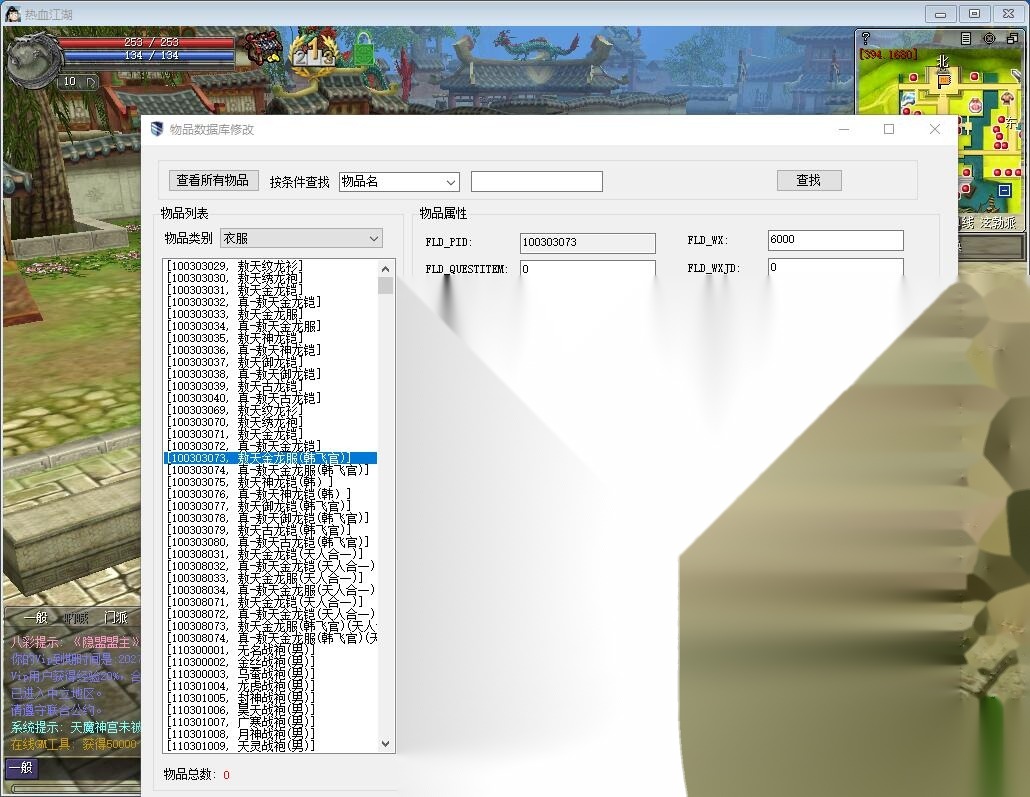The image size is (1030, 797).
Task: Open the 物品名 search condition dropdown
Action: click(x=399, y=181)
